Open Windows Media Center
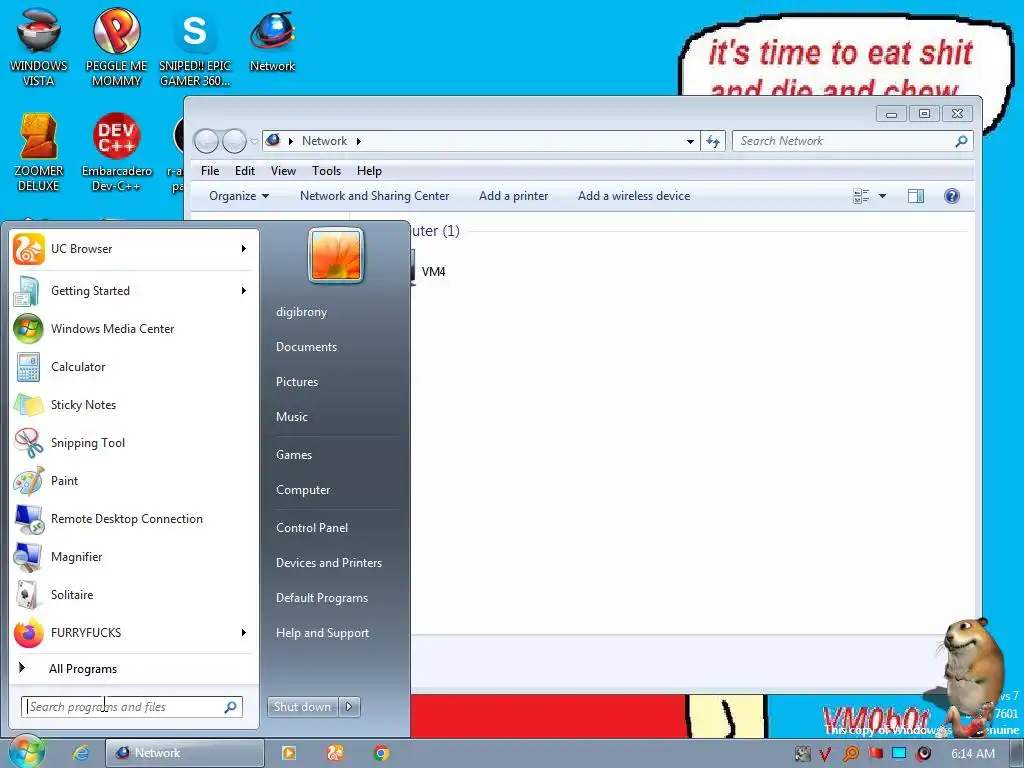Image resolution: width=1024 pixels, height=768 pixels. 133,328
